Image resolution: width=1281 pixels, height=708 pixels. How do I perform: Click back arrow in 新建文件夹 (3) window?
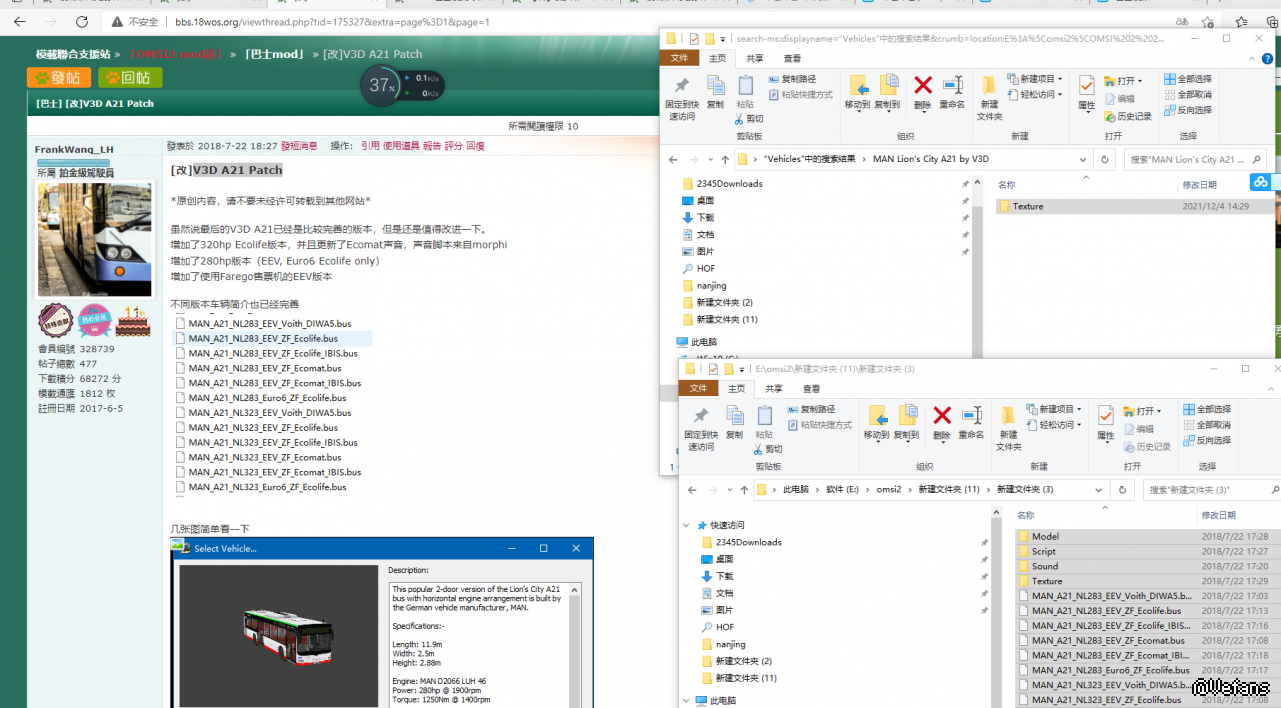694,490
